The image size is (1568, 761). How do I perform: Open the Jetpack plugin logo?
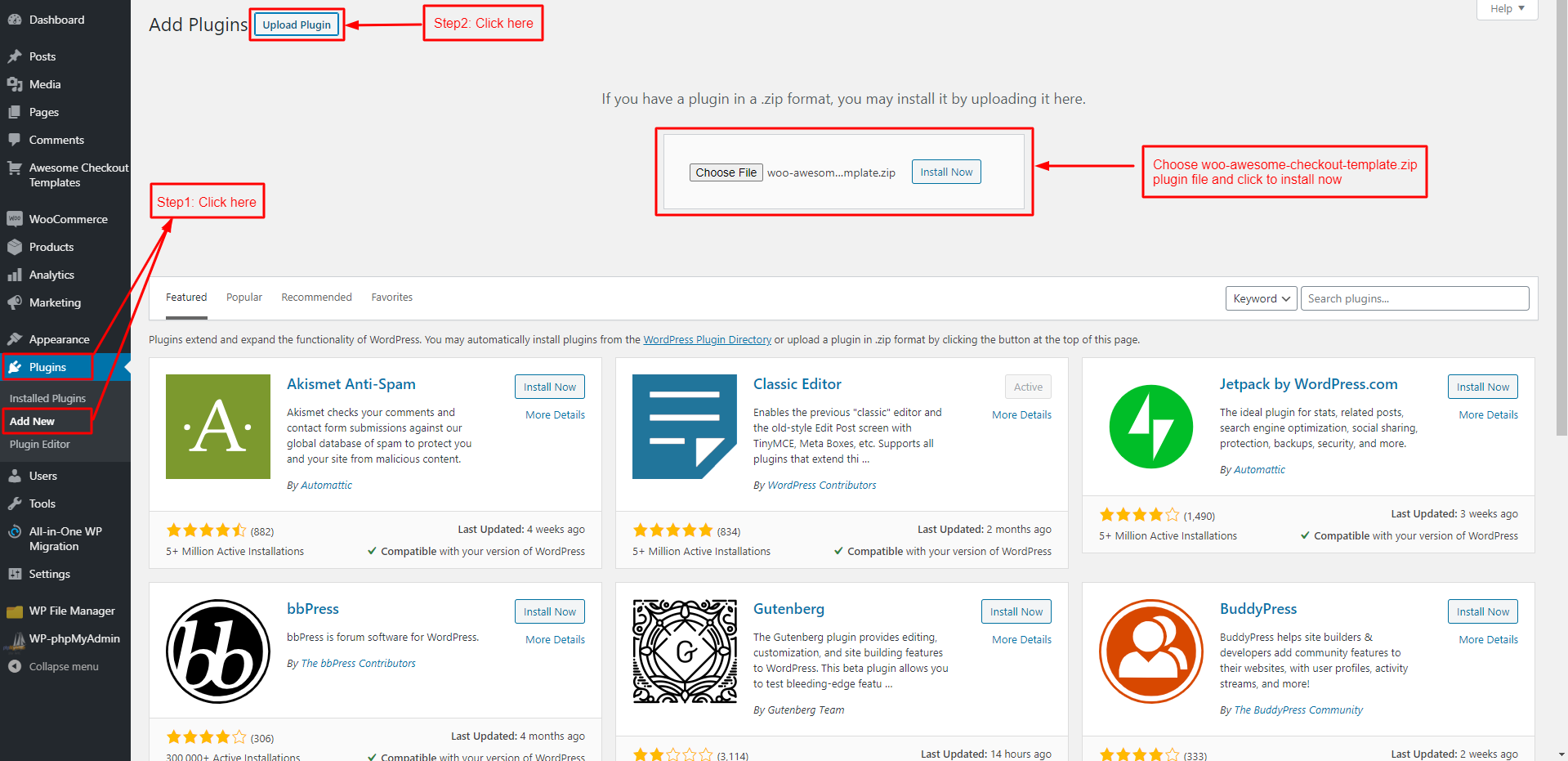tap(1151, 427)
